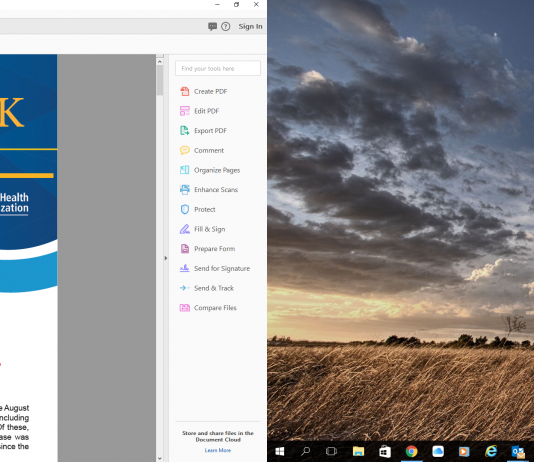Click the Compare Files label
534x462 pixels.
point(215,308)
